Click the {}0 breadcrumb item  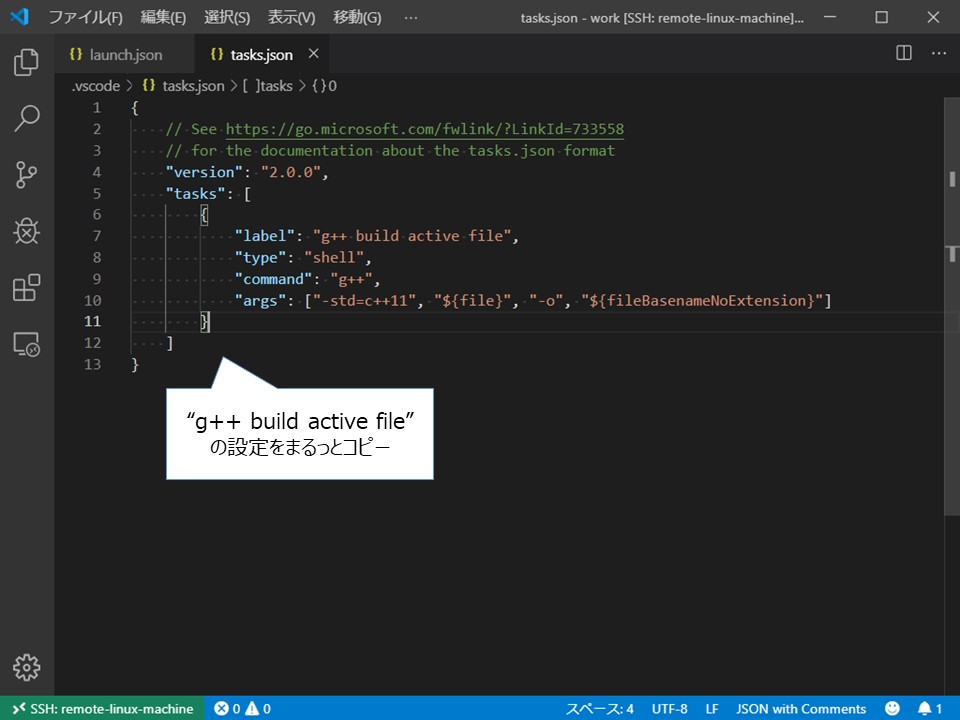pyautogui.click(x=324, y=86)
